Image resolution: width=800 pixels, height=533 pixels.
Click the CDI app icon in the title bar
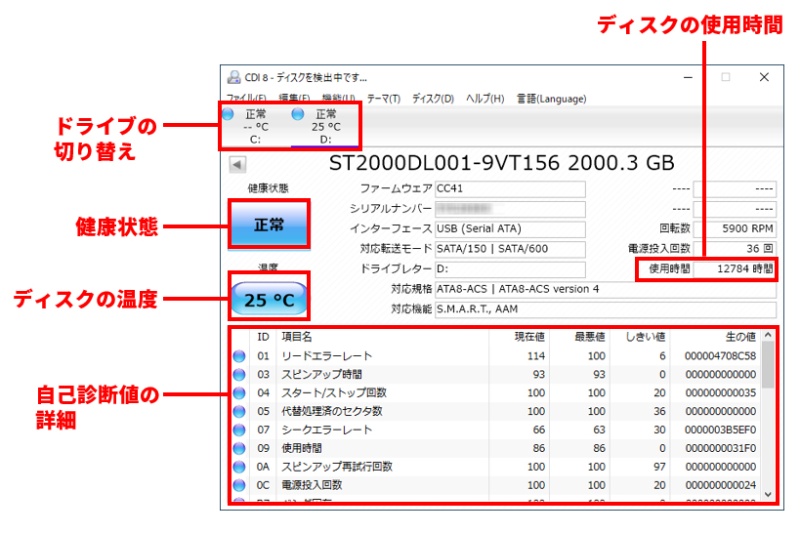(234, 77)
